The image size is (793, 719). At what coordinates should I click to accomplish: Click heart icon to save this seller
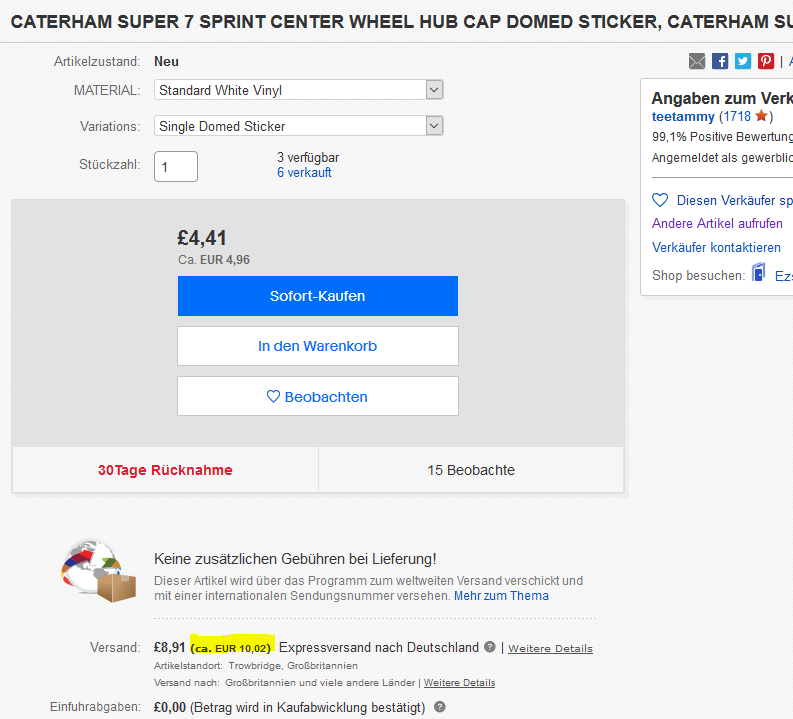[x=660, y=200]
